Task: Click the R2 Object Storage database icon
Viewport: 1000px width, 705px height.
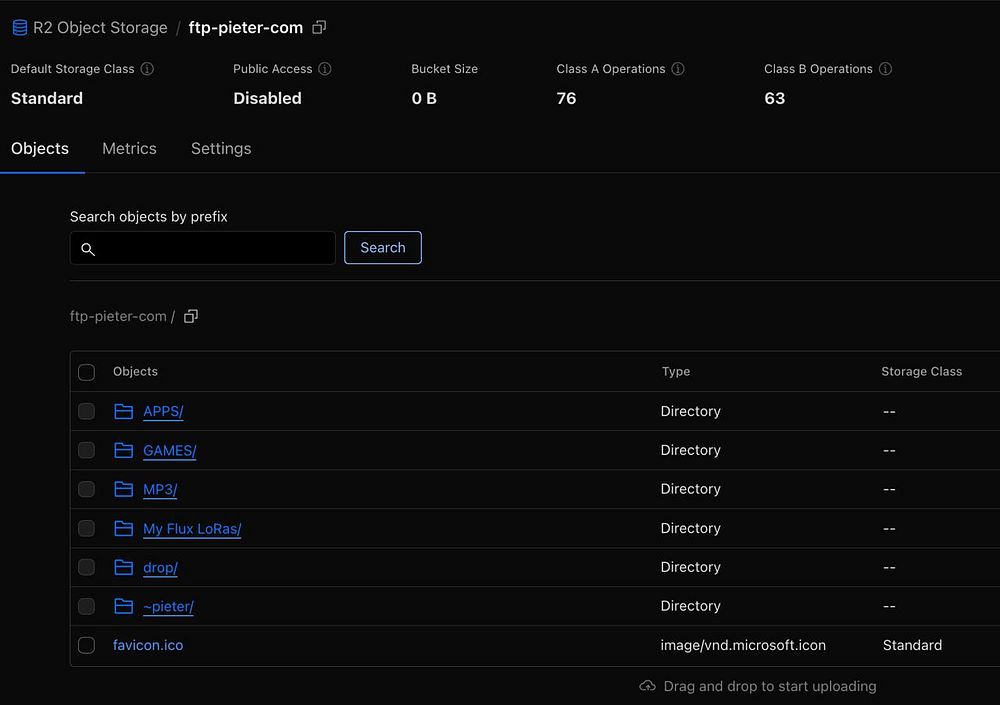Action: point(20,28)
